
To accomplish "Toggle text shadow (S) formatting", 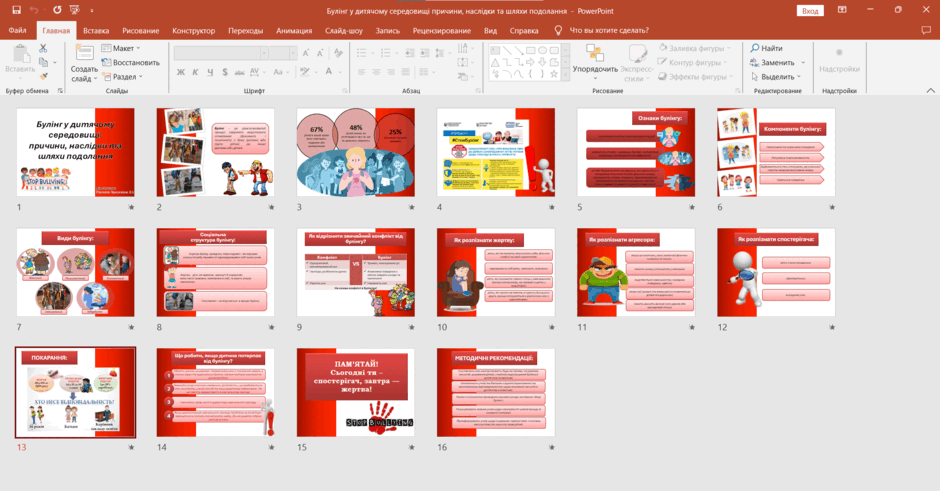I will 225,72.
